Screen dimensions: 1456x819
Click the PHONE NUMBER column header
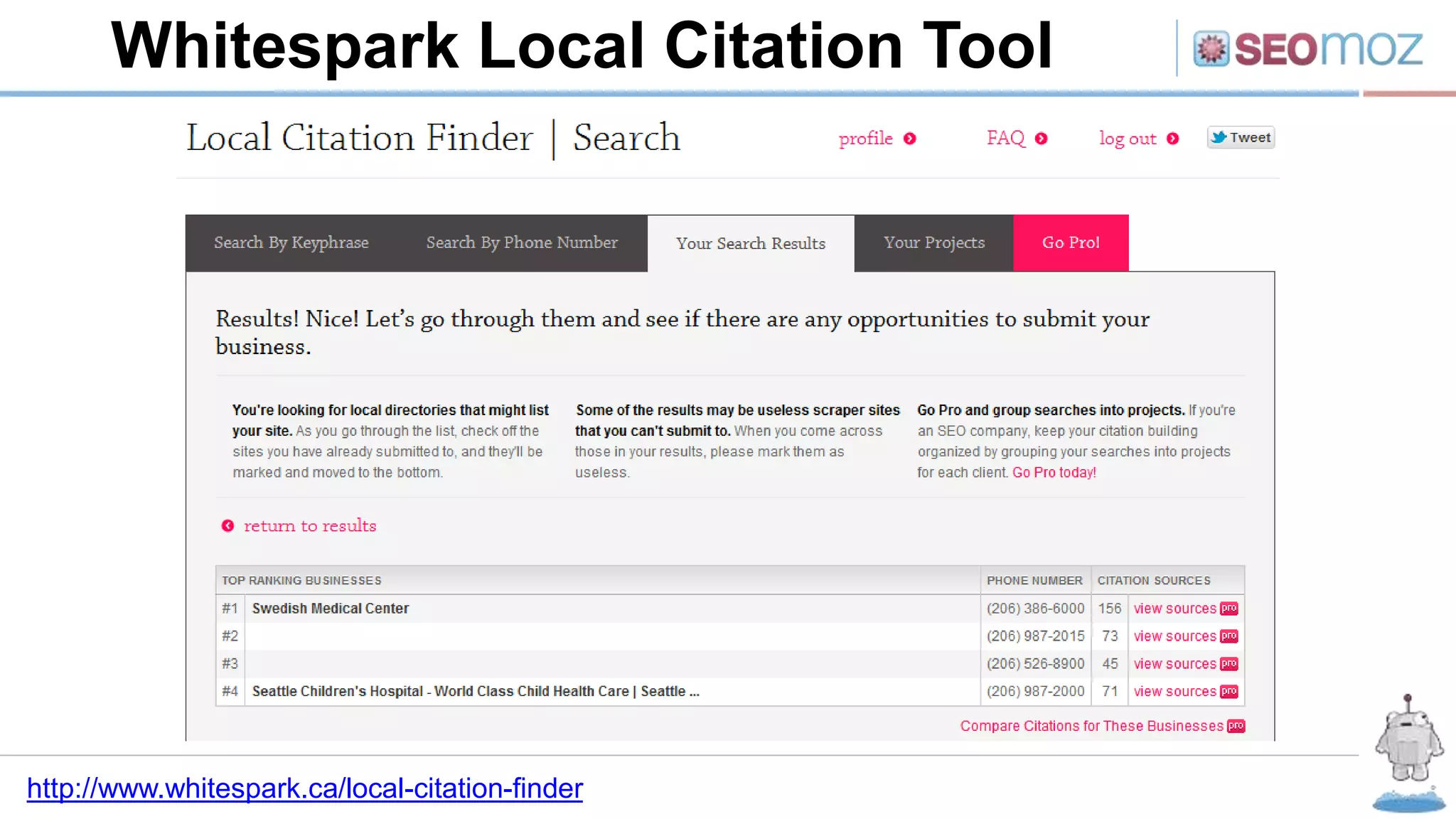[x=1034, y=581]
